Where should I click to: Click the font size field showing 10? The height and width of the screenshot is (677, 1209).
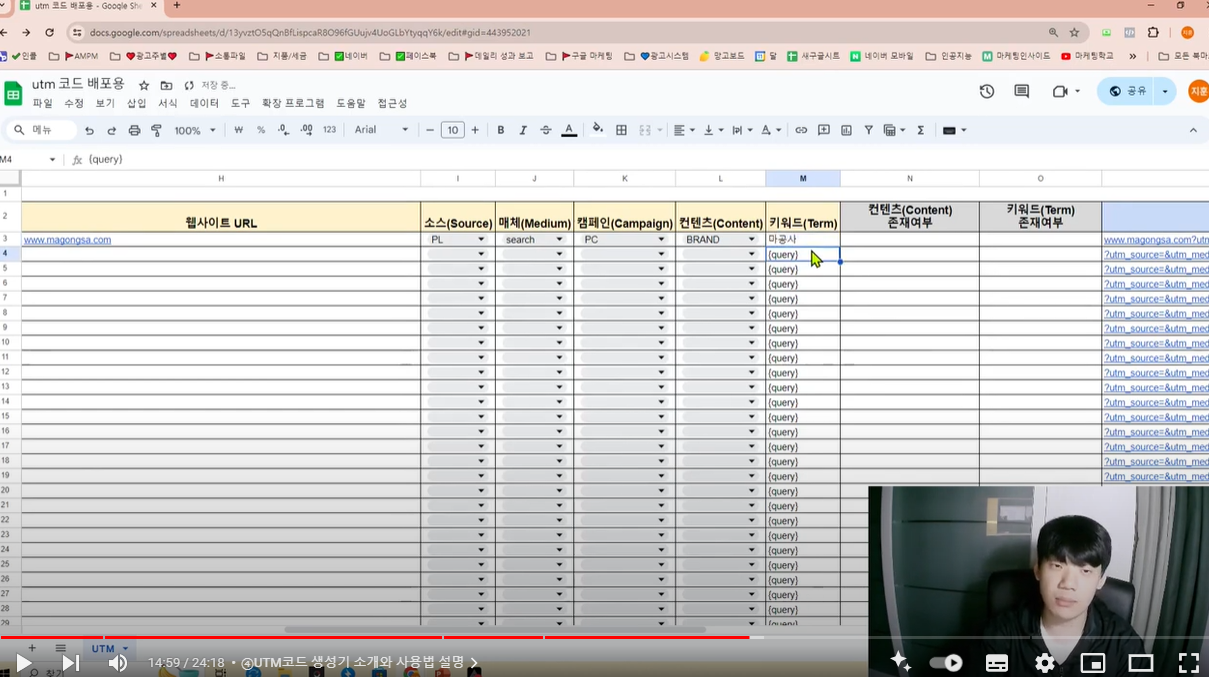[453, 130]
